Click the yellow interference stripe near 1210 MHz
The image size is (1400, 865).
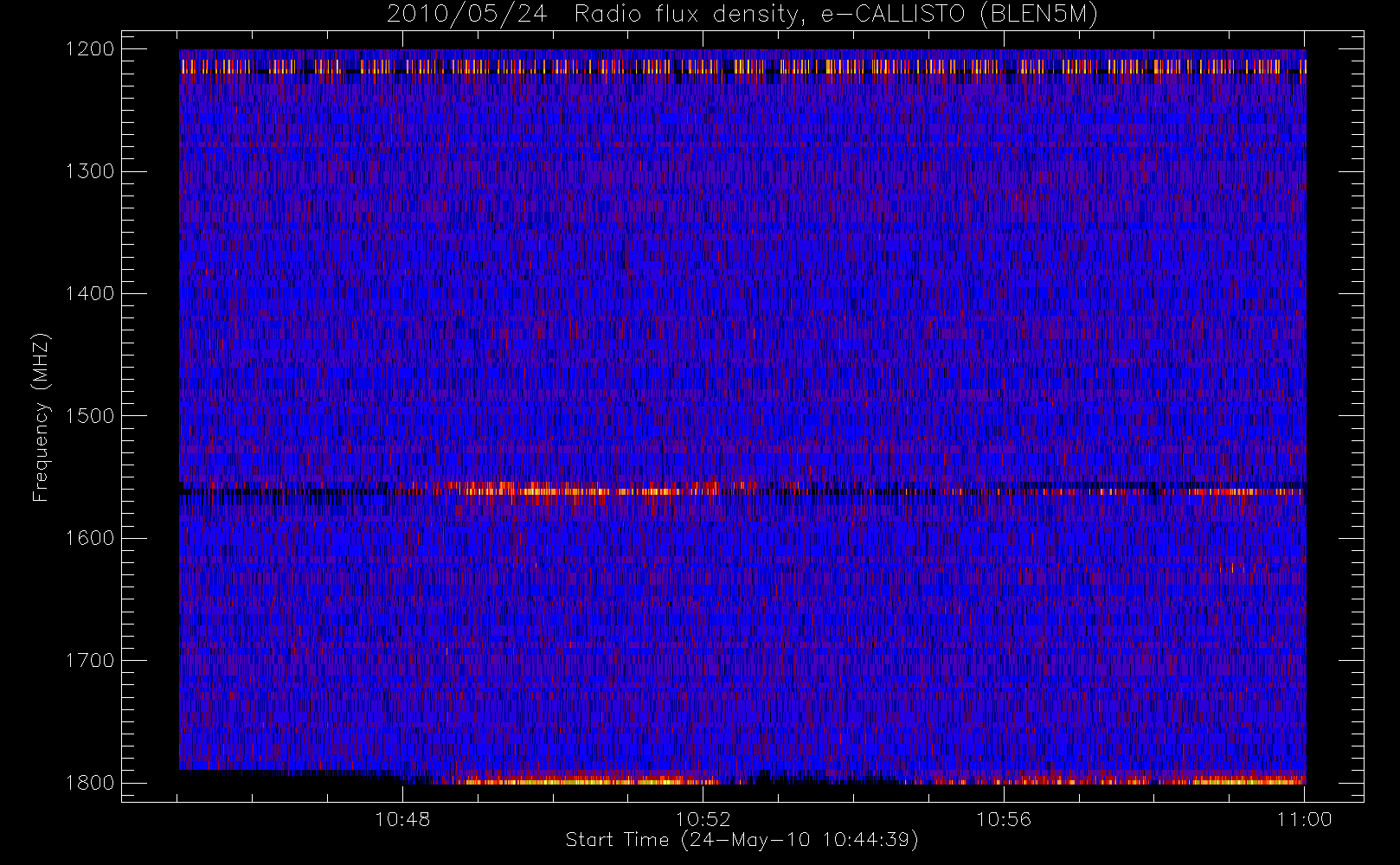point(742,66)
